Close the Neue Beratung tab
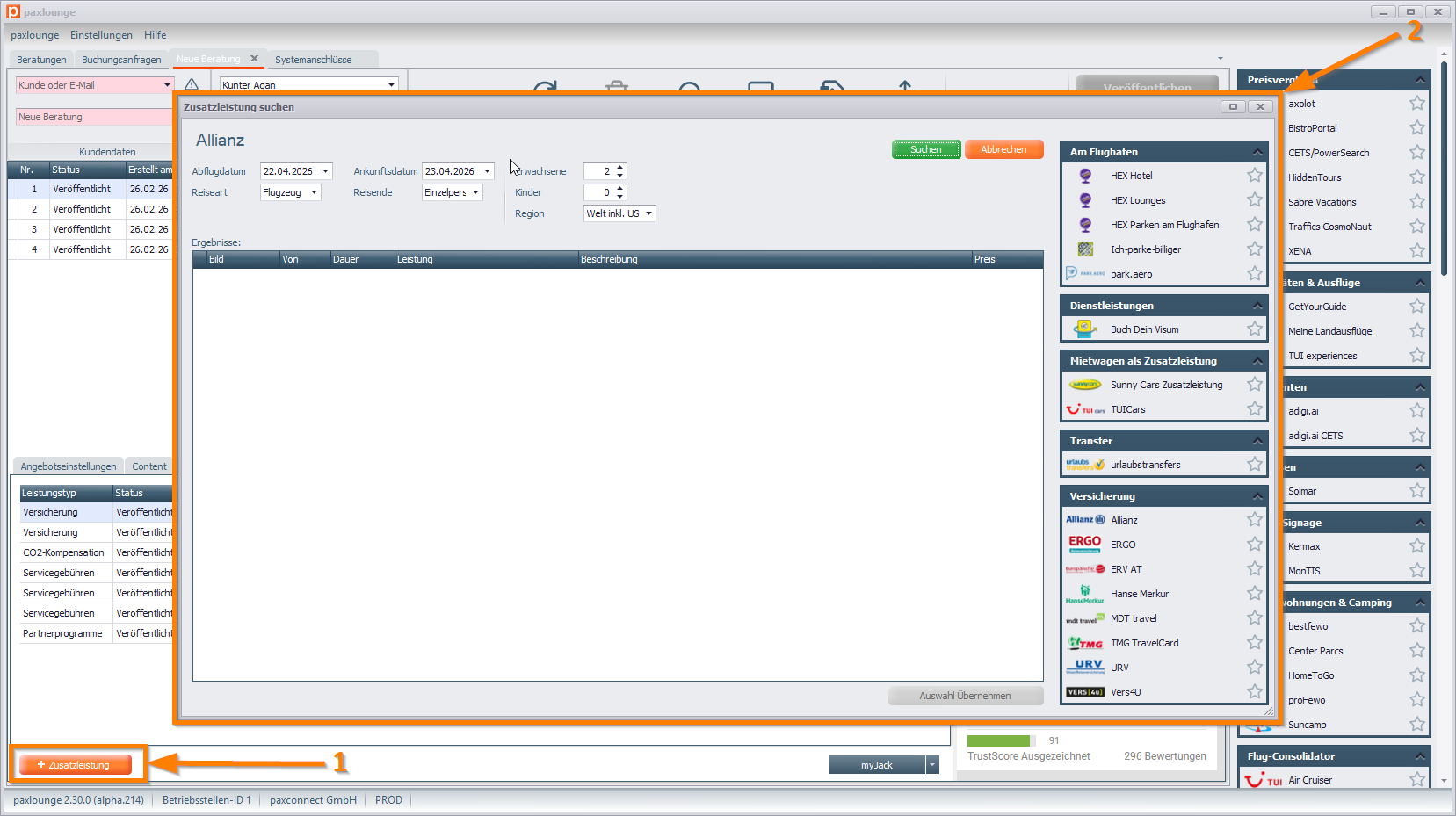 254,59
